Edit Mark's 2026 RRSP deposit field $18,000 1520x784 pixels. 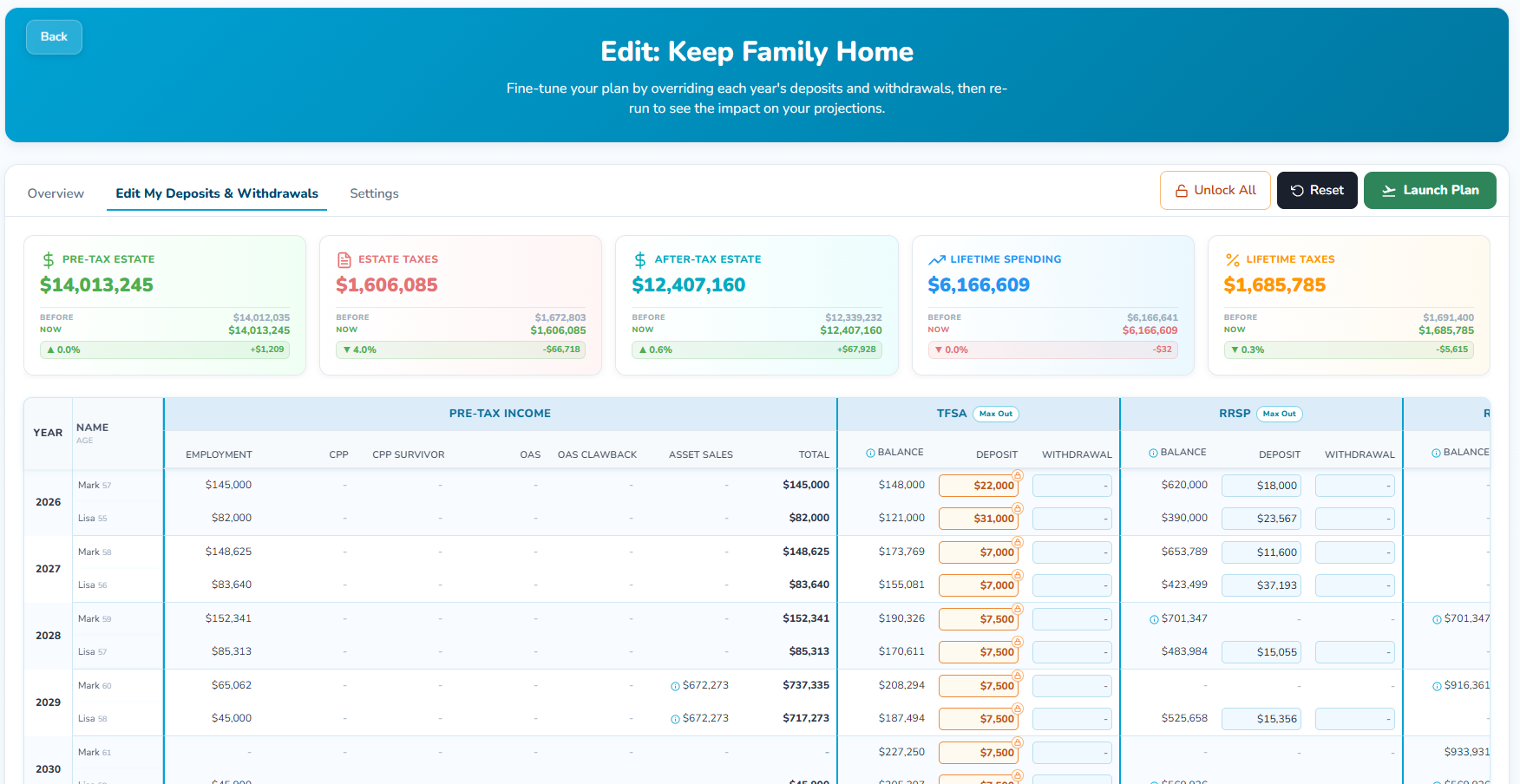click(x=1261, y=486)
